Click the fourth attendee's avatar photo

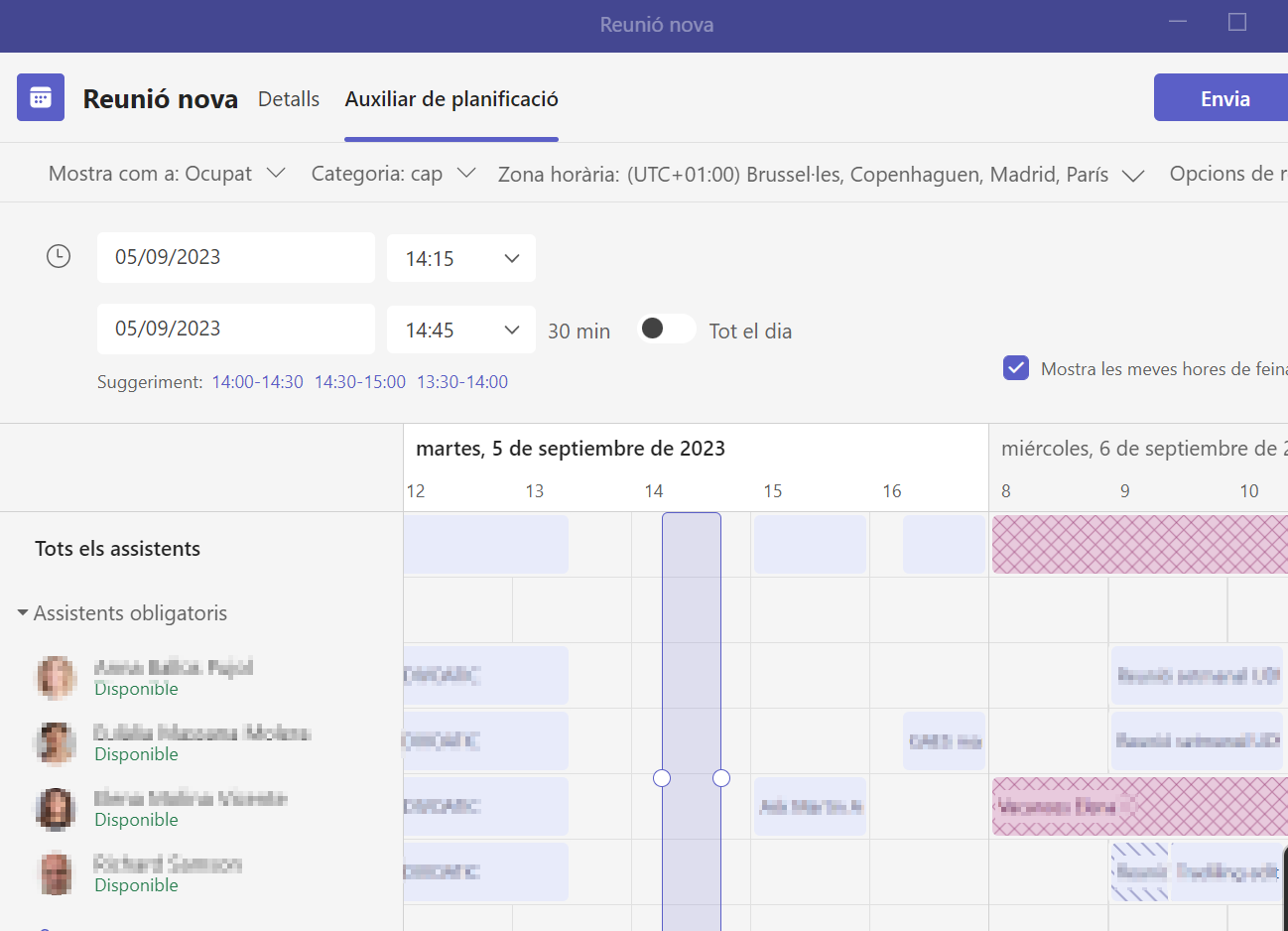[x=57, y=874]
